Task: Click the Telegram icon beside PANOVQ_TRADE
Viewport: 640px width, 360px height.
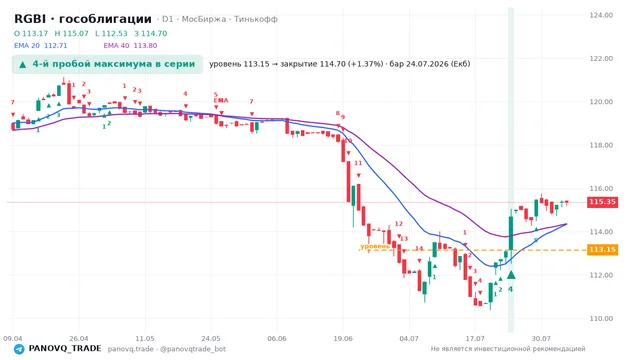Action: pos(19,349)
